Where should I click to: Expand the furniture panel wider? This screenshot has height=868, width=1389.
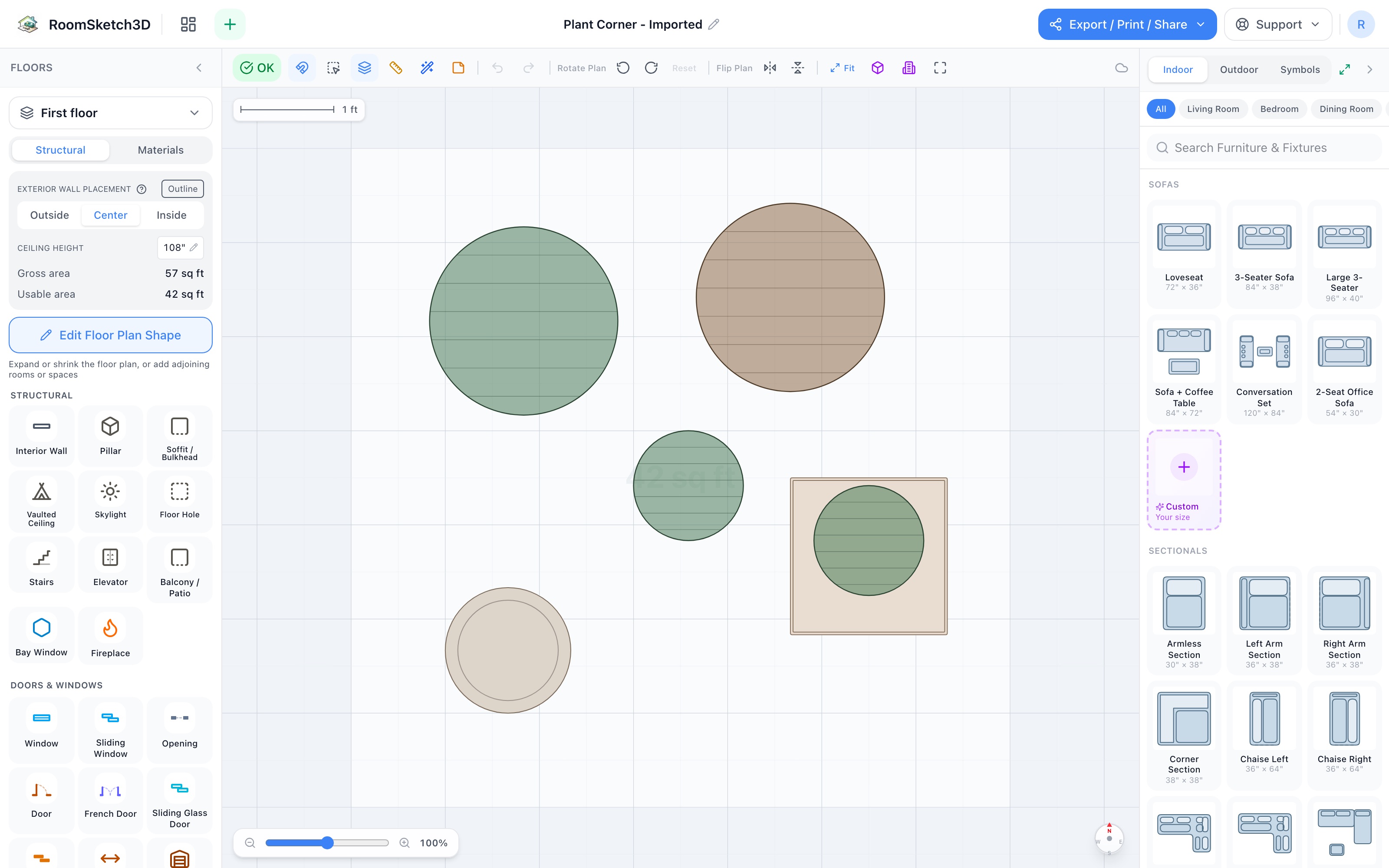click(1345, 69)
